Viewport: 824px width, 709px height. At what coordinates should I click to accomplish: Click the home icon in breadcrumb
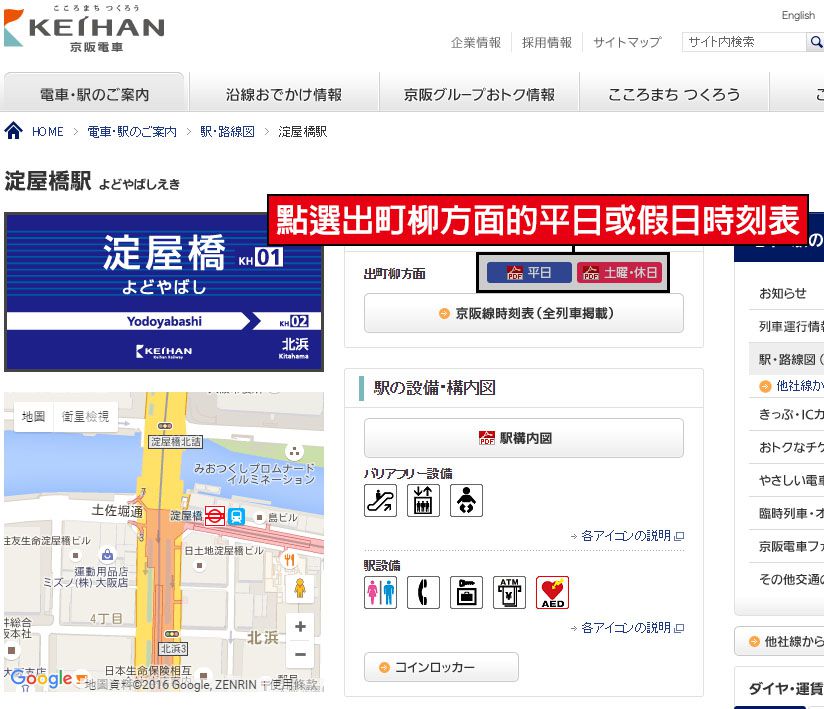point(14,130)
